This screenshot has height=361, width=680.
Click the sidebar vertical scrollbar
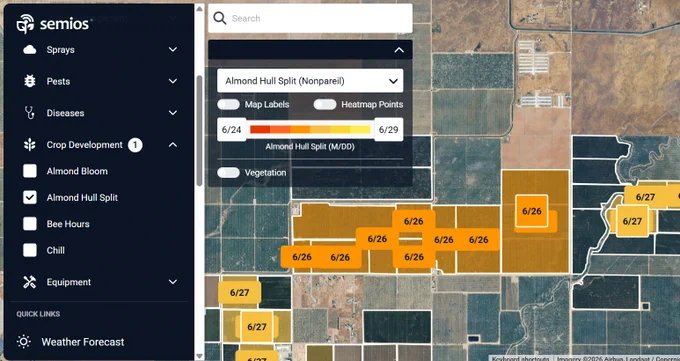point(199,130)
